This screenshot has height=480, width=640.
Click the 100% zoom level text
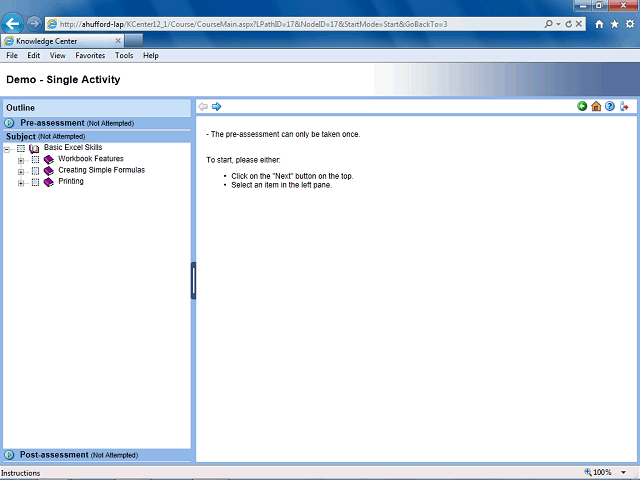click(602, 472)
